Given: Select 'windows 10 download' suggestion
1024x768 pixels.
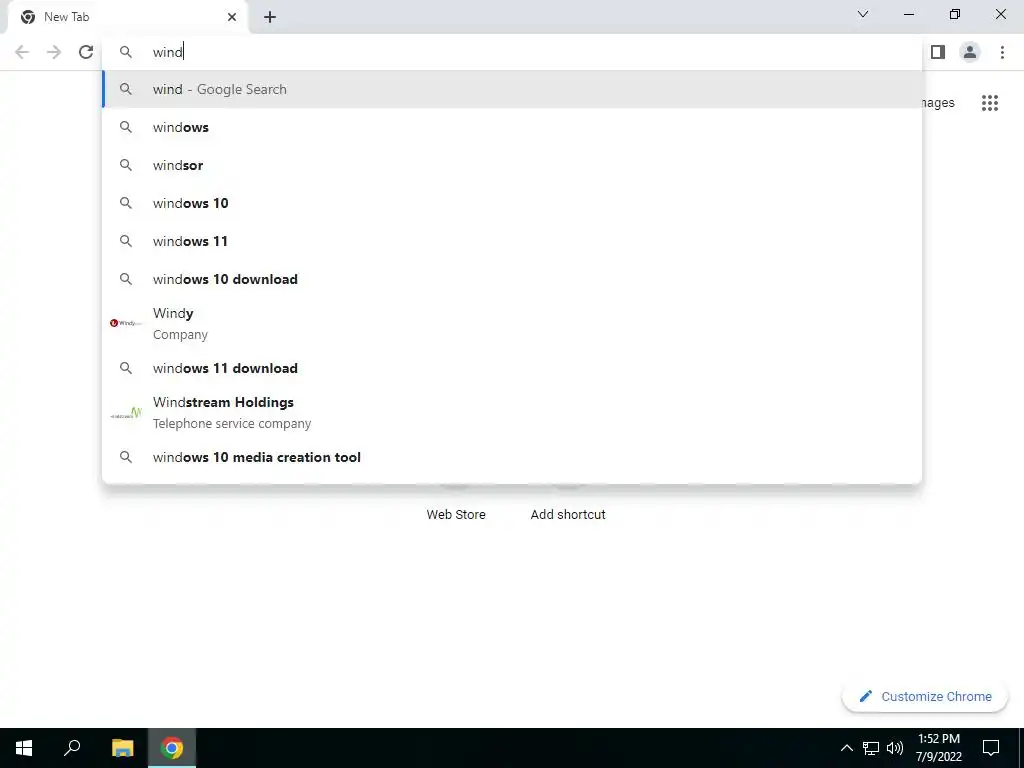Looking at the screenshot, I should (512, 279).
